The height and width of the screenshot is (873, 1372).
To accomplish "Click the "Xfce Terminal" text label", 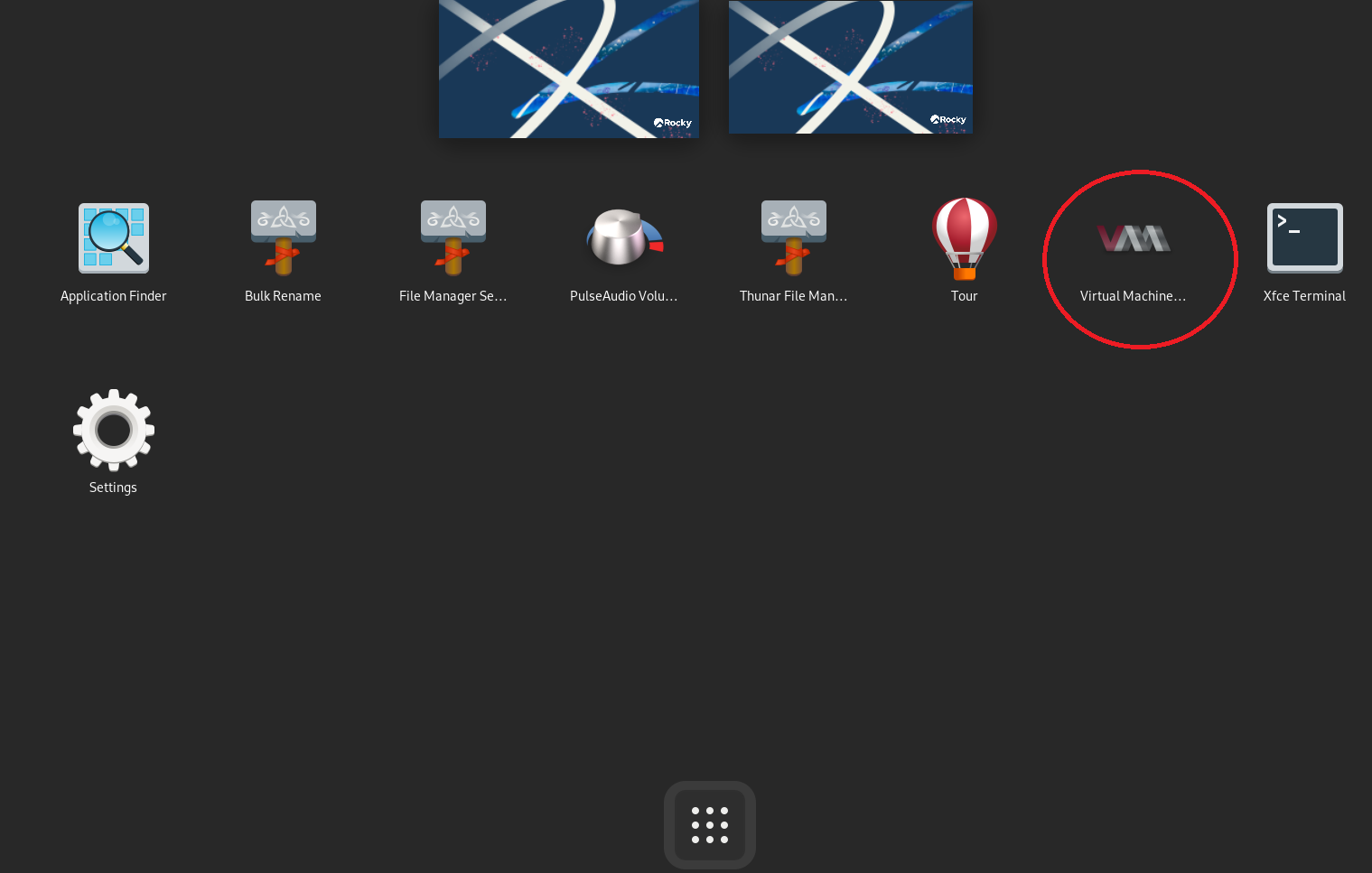I will tap(1304, 296).
